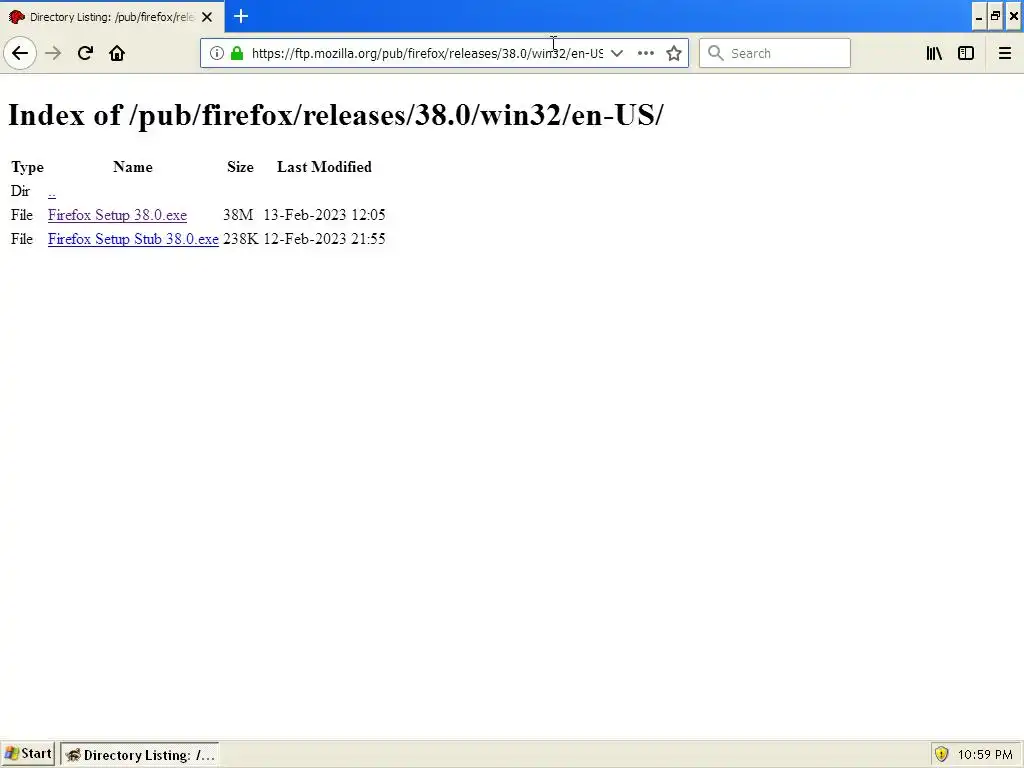The image size is (1024, 768).
Task: Restore down the browser window
Action: click(x=995, y=16)
